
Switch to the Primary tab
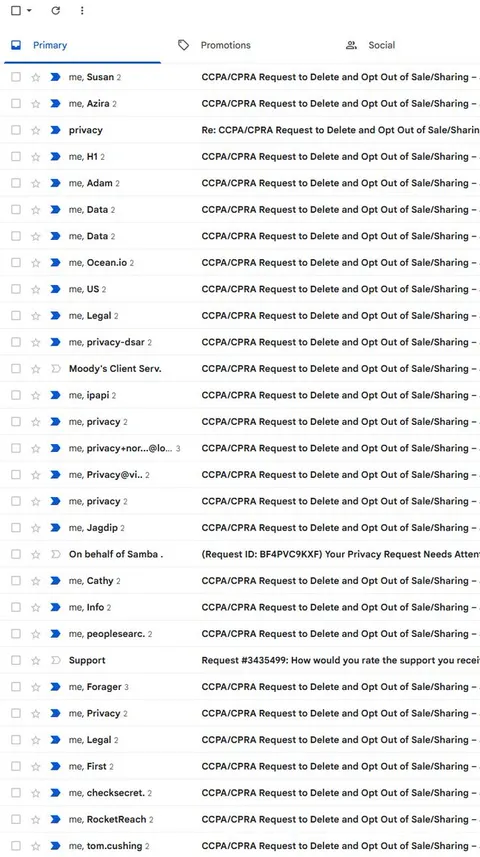point(82,45)
